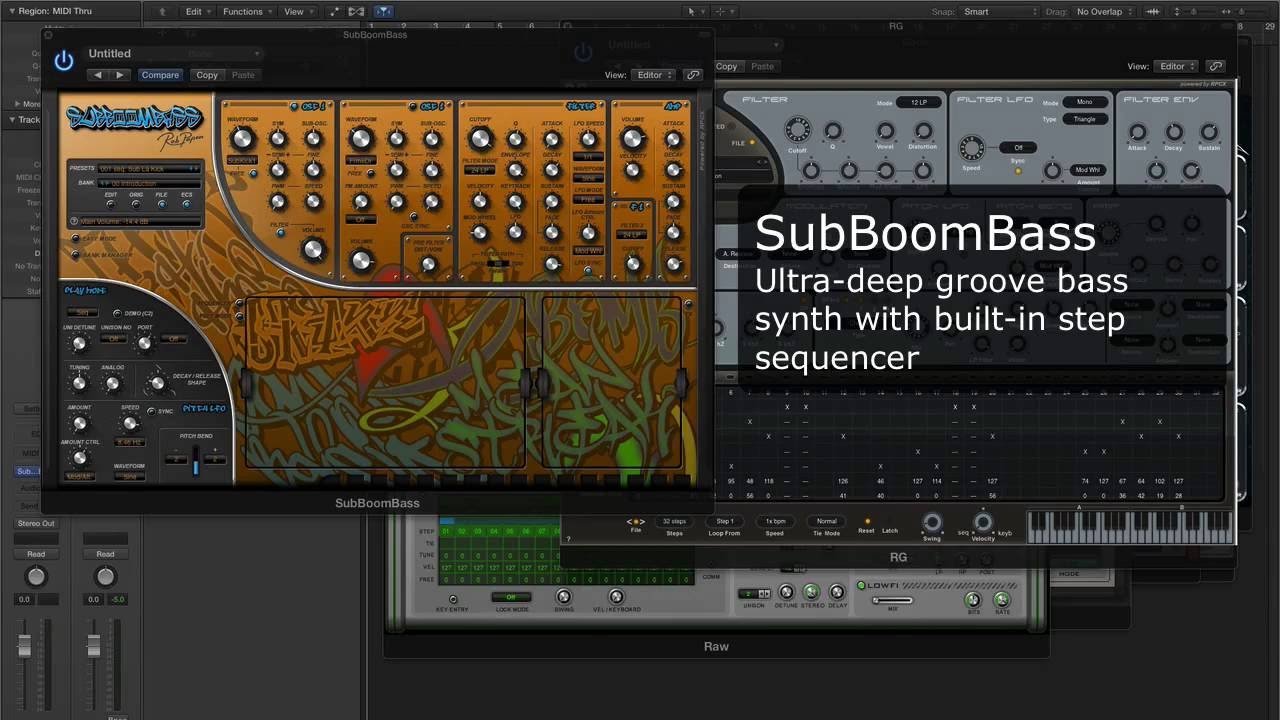The image size is (1280, 720).
Task: Adjust the Pitch Bend slider in SubBoomBass
Action: pyautogui.click(x=196, y=463)
